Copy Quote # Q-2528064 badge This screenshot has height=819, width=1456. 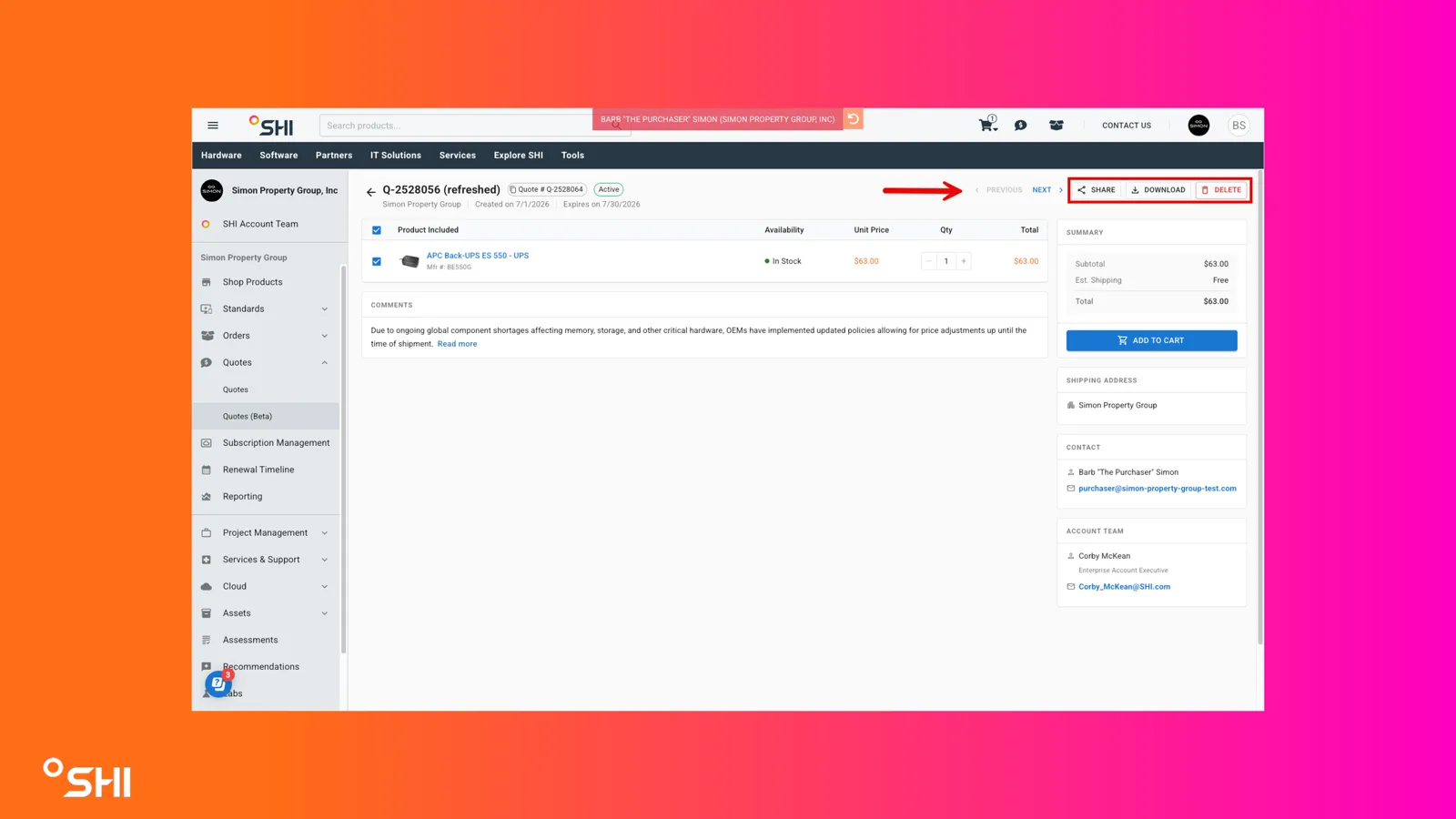click(547, 189)
